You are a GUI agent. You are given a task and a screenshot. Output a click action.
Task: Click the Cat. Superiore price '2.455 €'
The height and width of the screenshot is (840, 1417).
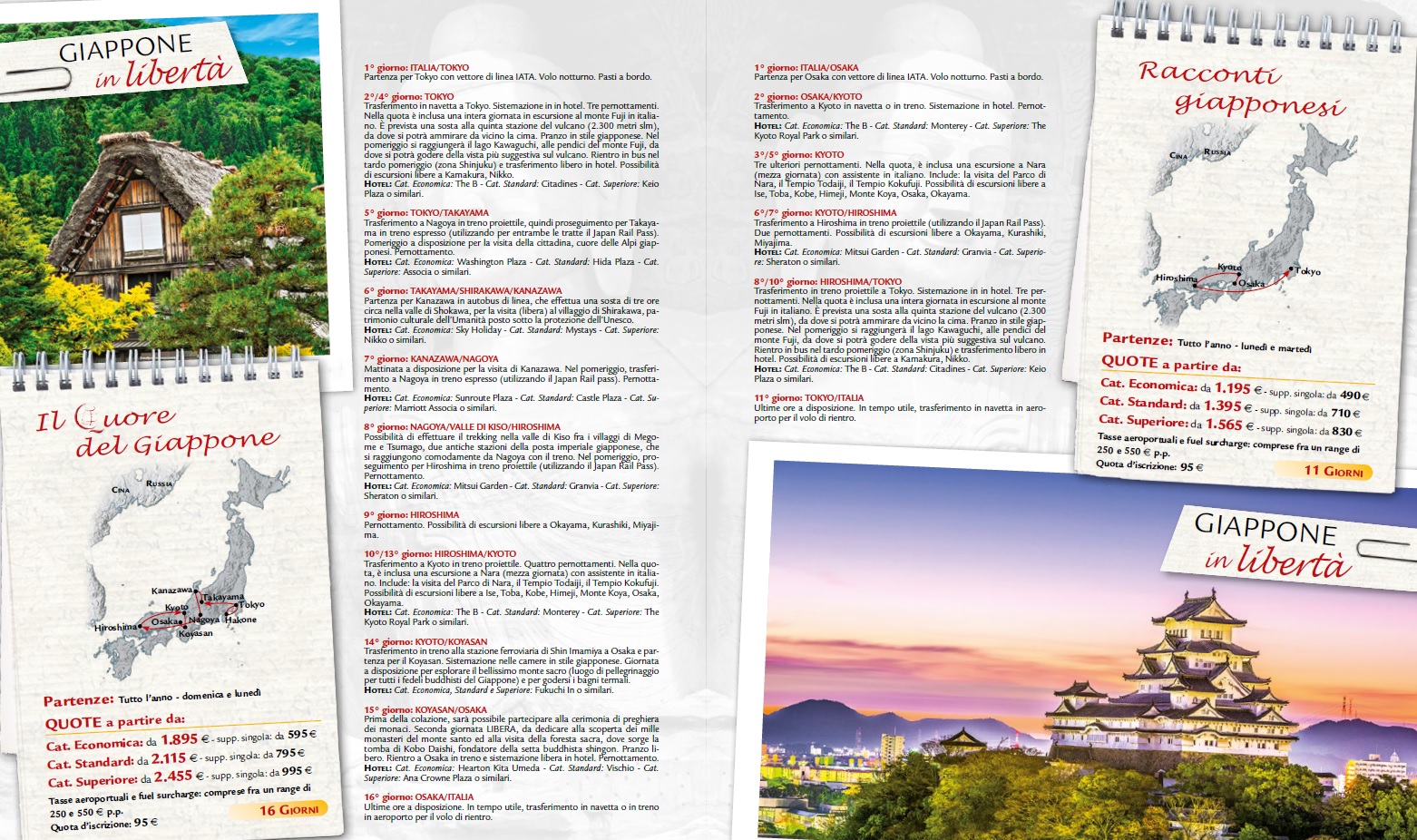click(x=179, y=777)
